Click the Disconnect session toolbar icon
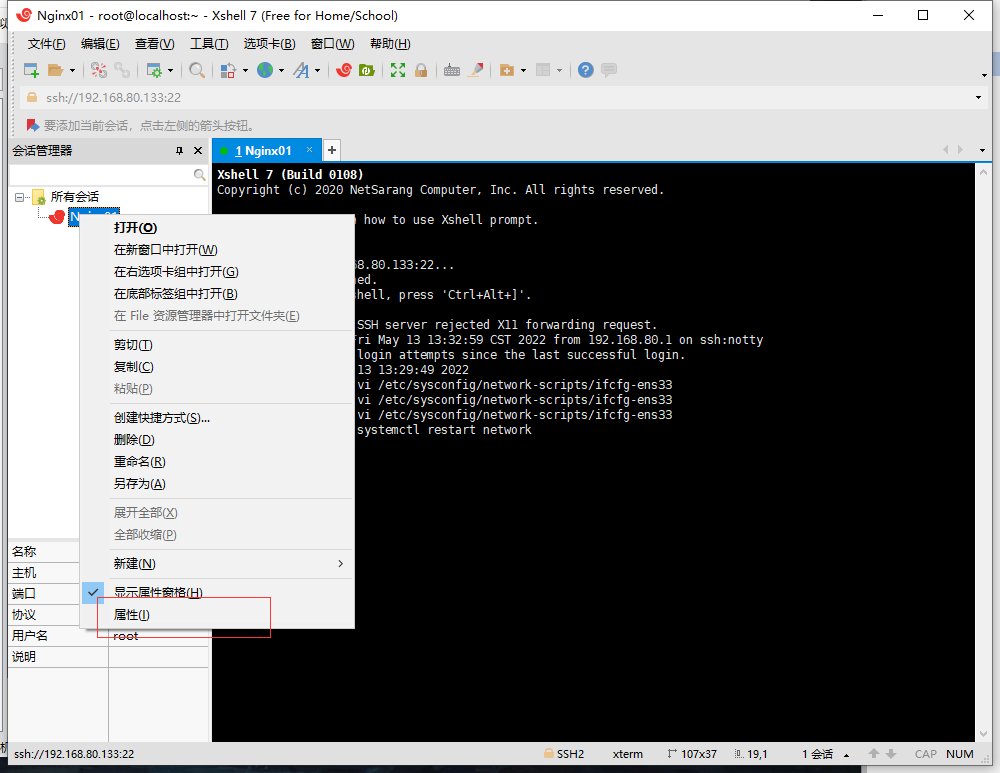 coord(98,70)
